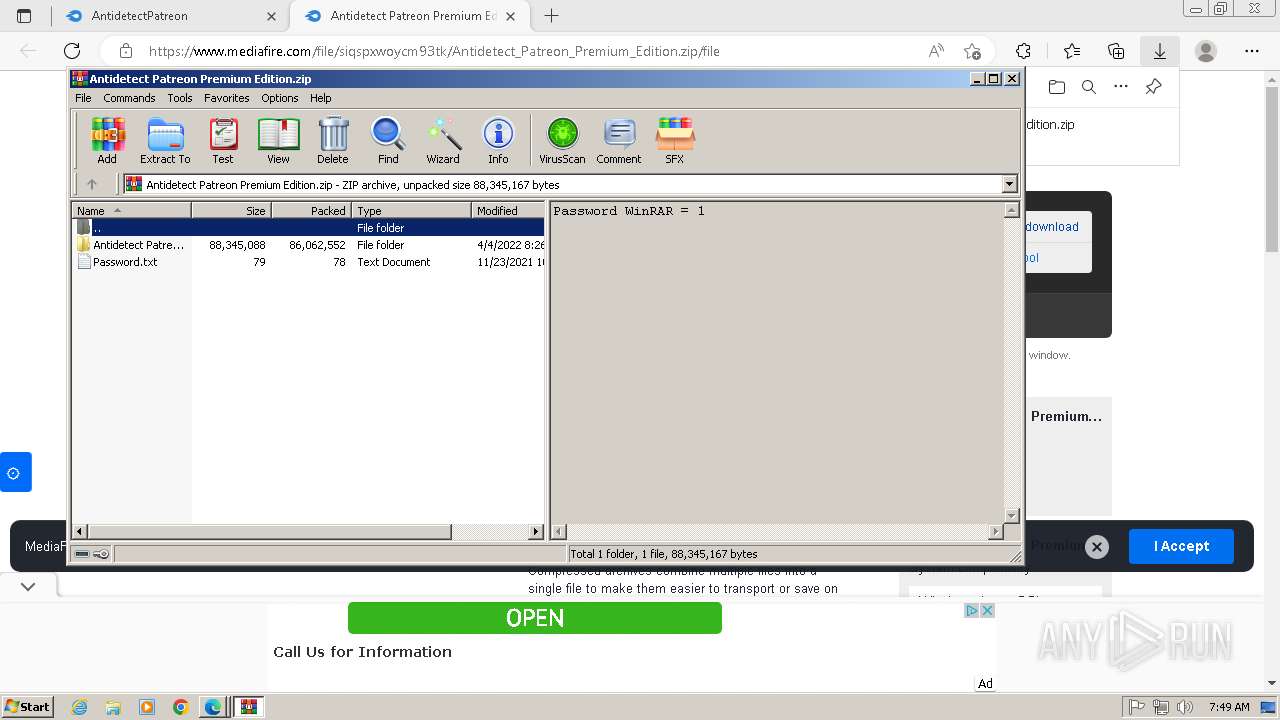
Task: Click the browser address bar URL
Action: pyautogui.click(x=434, y=51)
